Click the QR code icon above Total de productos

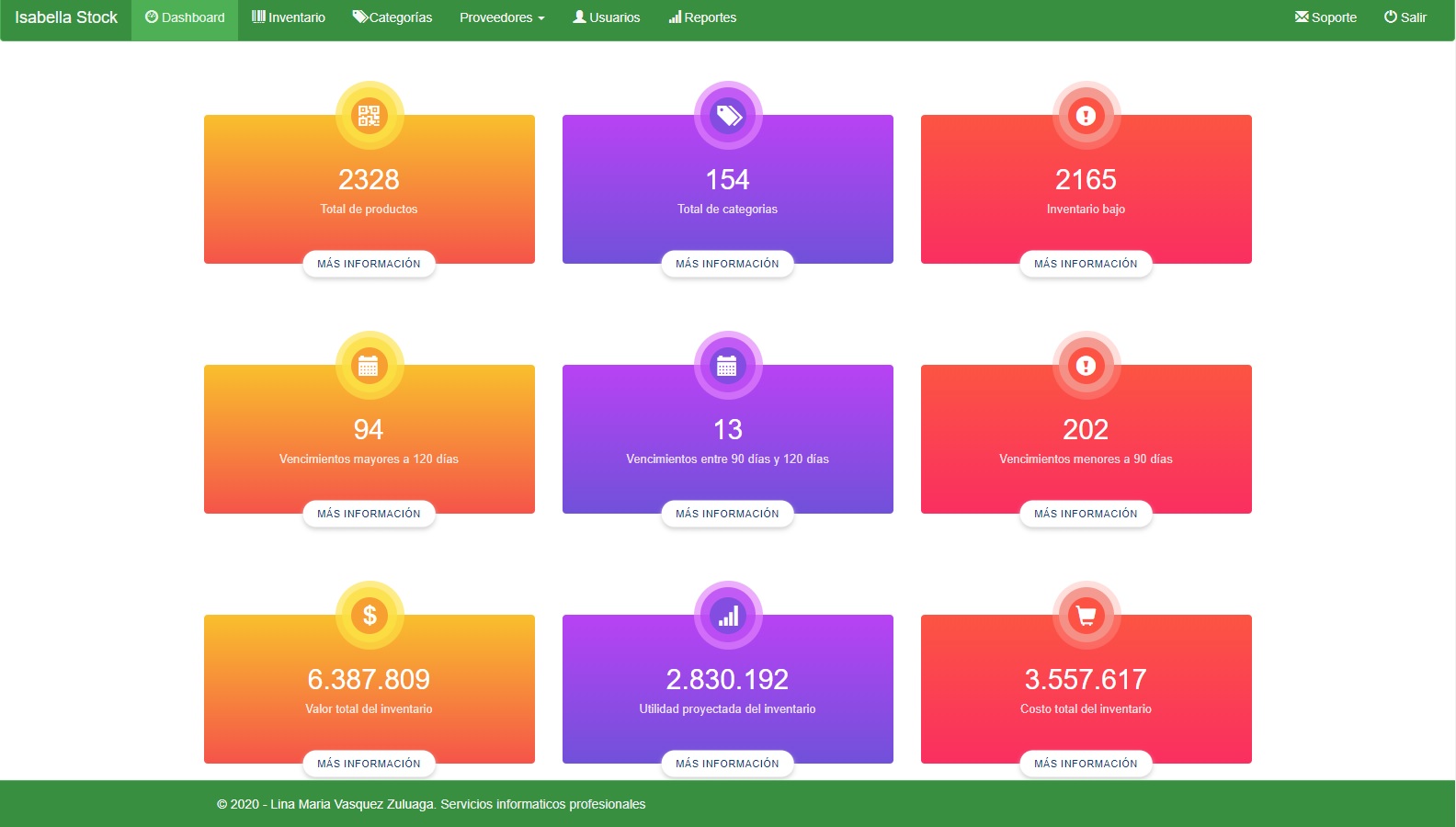(x=369, y=116)
